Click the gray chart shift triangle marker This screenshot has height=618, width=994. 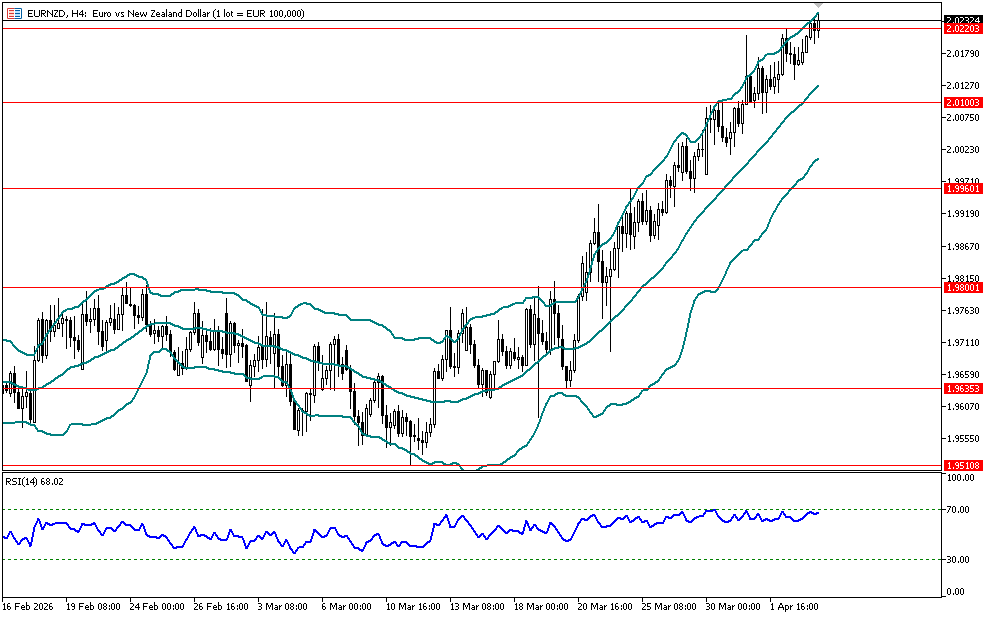point(818,6)
